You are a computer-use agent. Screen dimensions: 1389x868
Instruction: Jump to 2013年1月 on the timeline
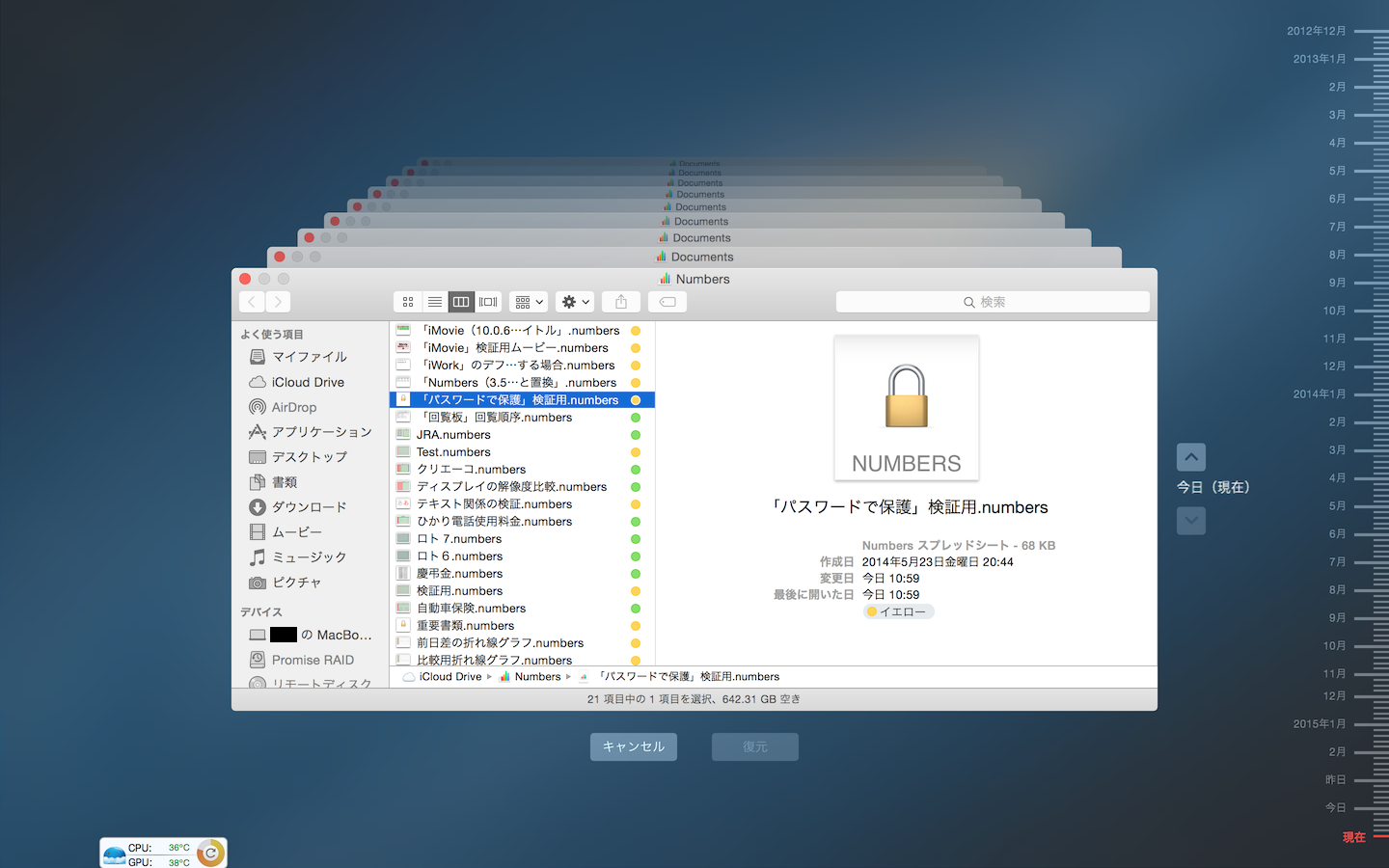pyautogui.click(x=1320, y=59)
